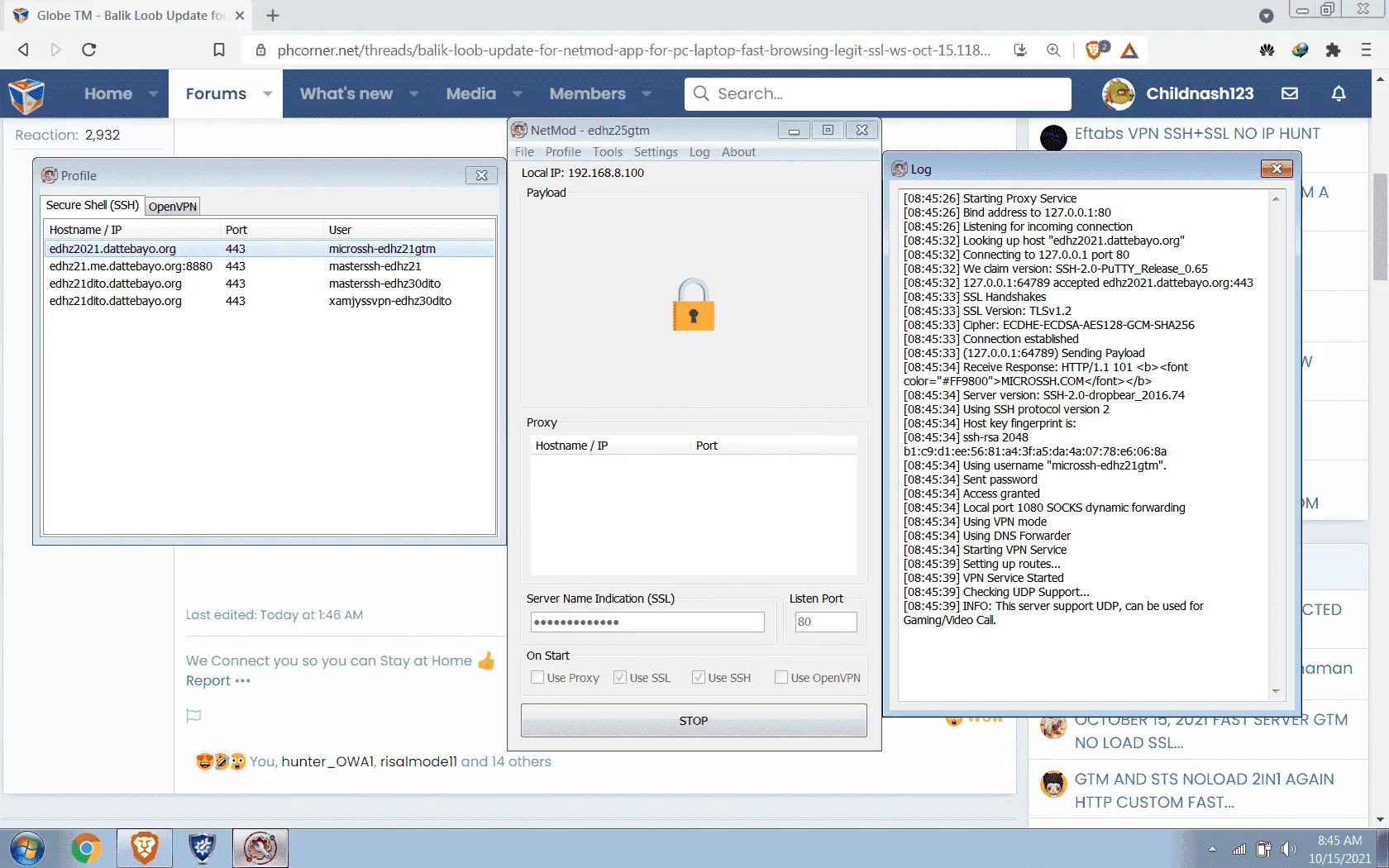This screenshot has width=1389, height=868.
Task: Select the masterssh-edhz30dito user row
Action: [270, 284]
